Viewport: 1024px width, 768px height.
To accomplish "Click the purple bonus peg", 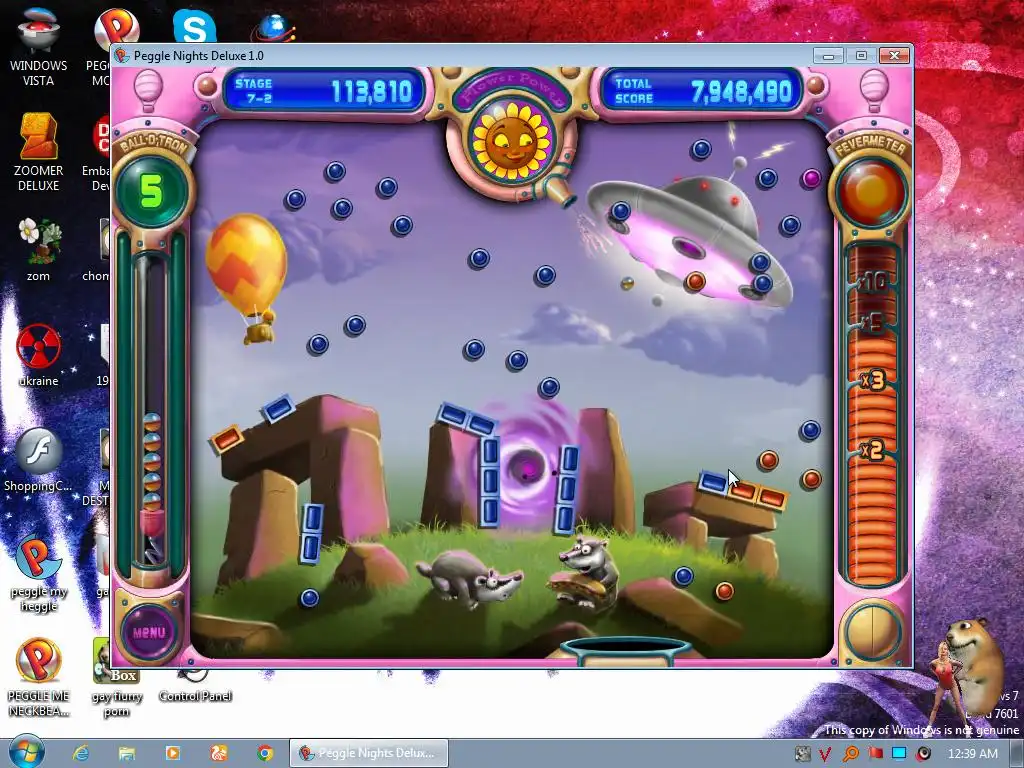I will point(811,178).
